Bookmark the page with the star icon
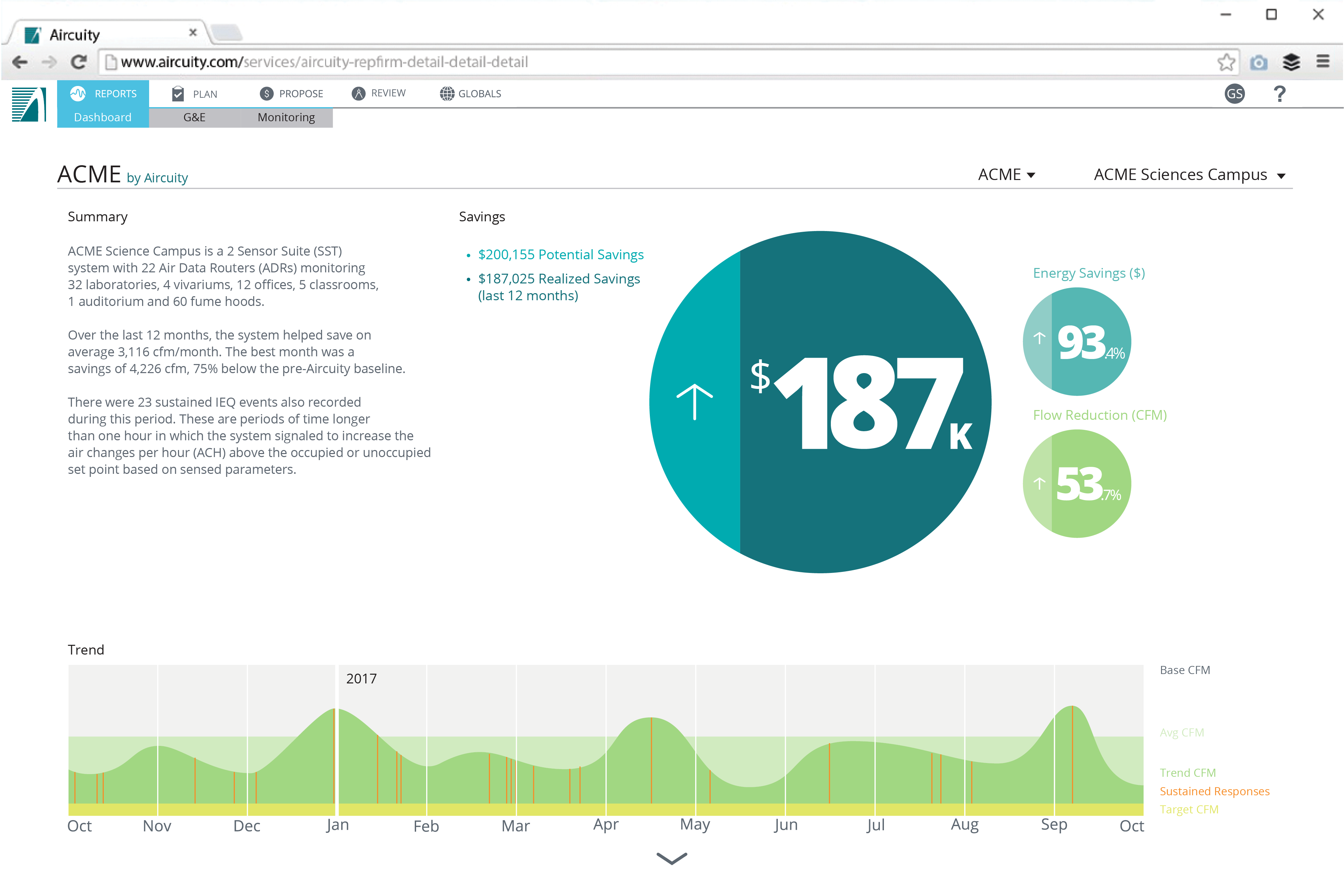Viewport: 1344px width, 896px height. coord(1226,62)
